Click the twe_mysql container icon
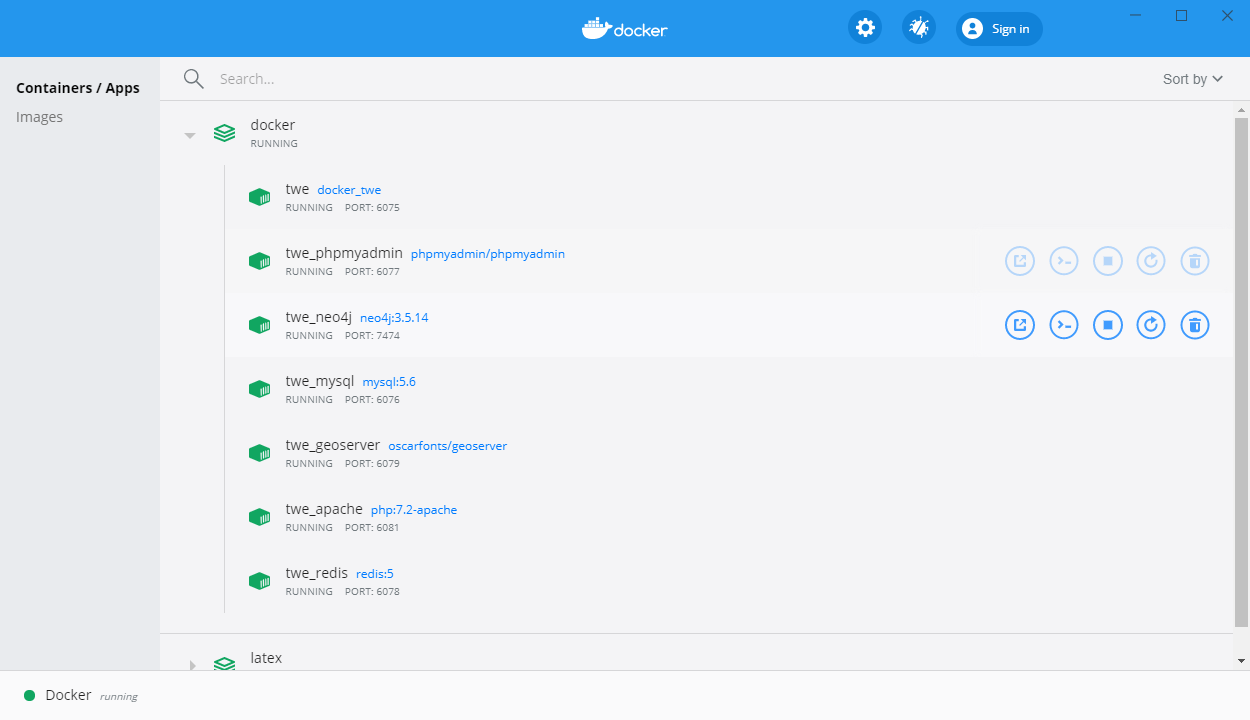The height and width of the screenshot is (720, 1250). pos(260,389)
